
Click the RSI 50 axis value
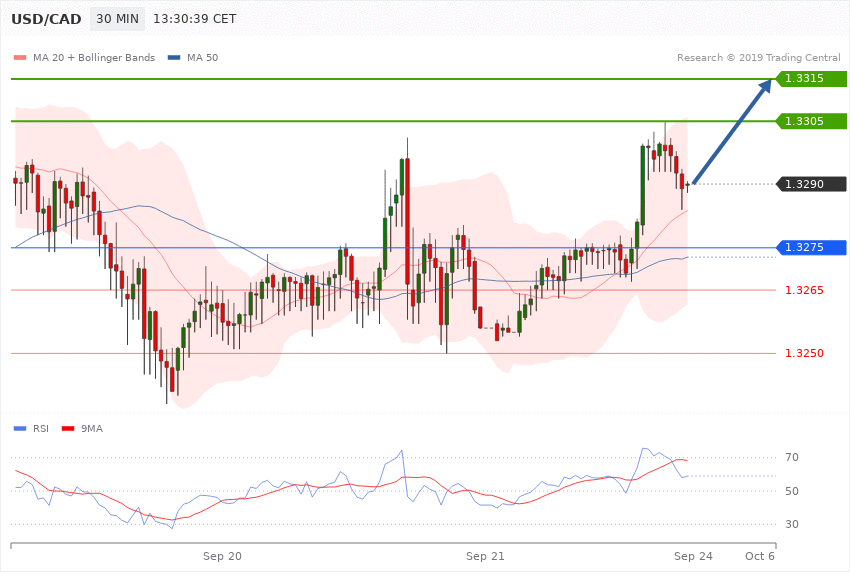point(792,491)
